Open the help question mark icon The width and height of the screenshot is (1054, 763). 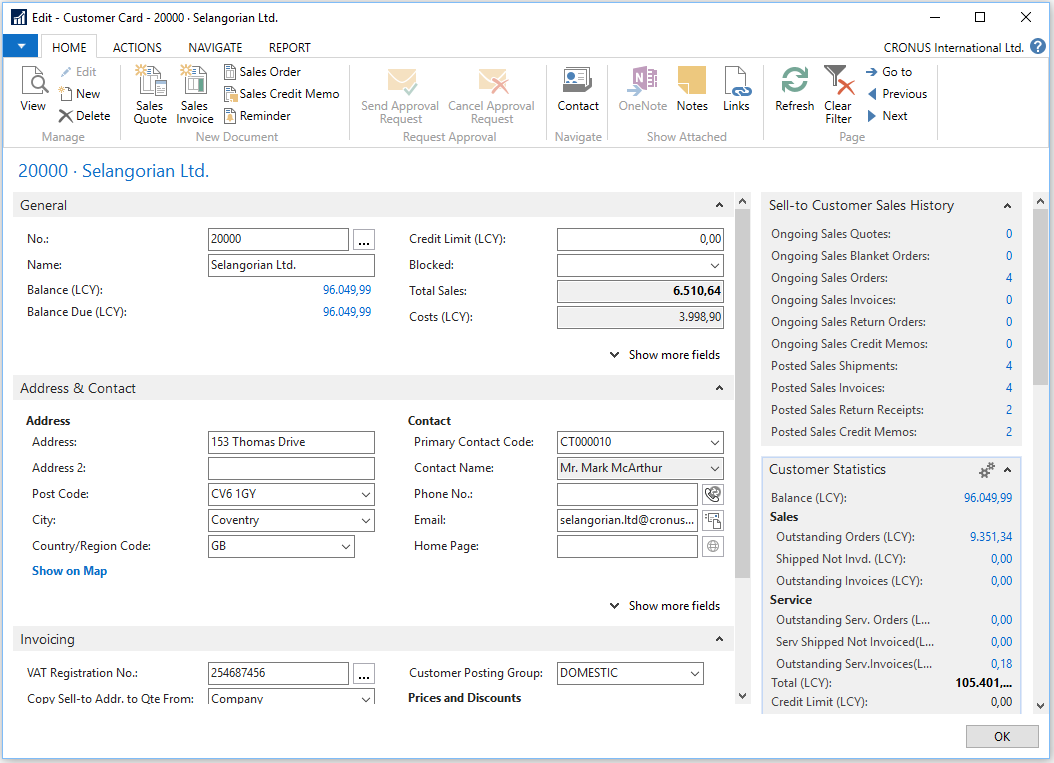coord(1038,46)
